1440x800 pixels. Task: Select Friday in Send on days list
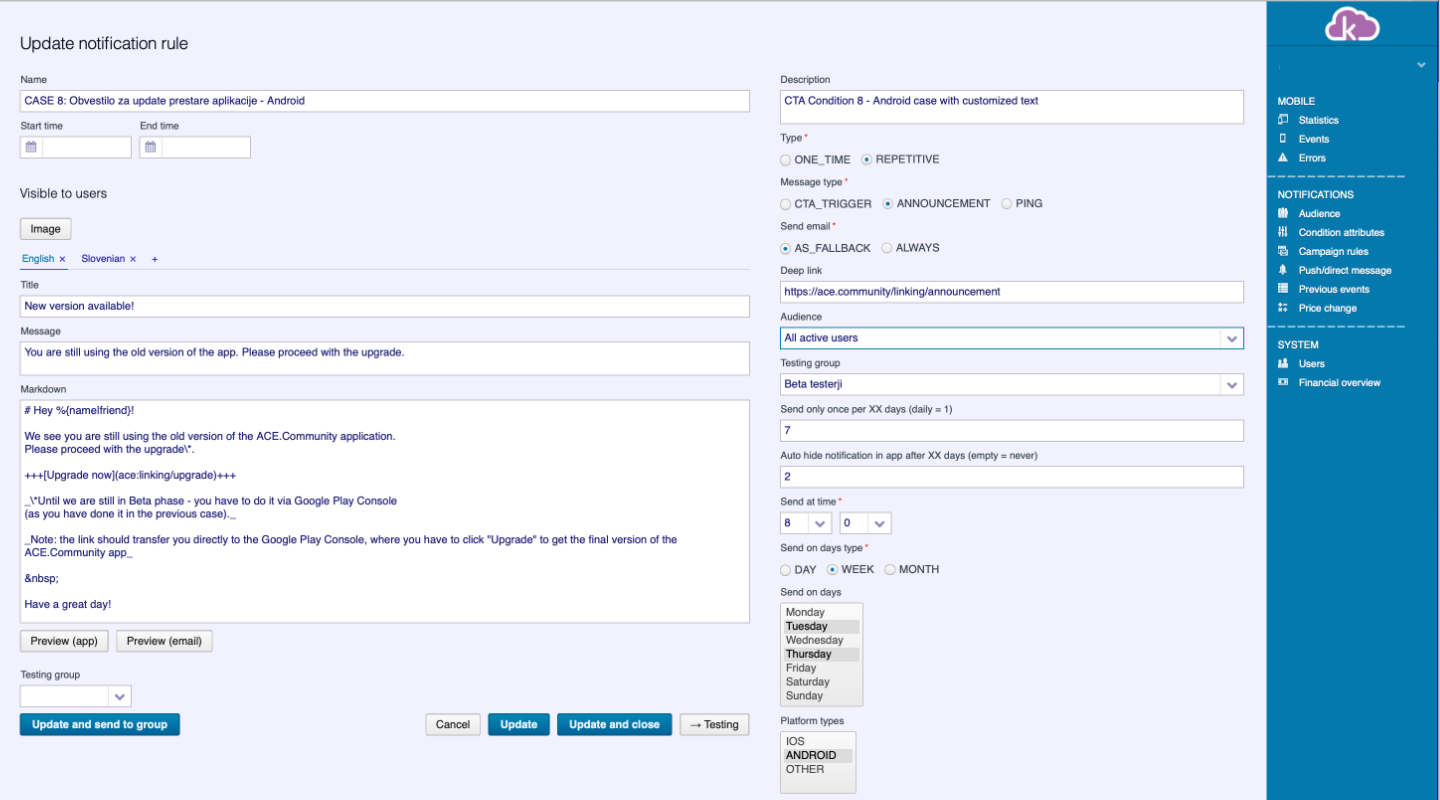[x=801, y=668]
